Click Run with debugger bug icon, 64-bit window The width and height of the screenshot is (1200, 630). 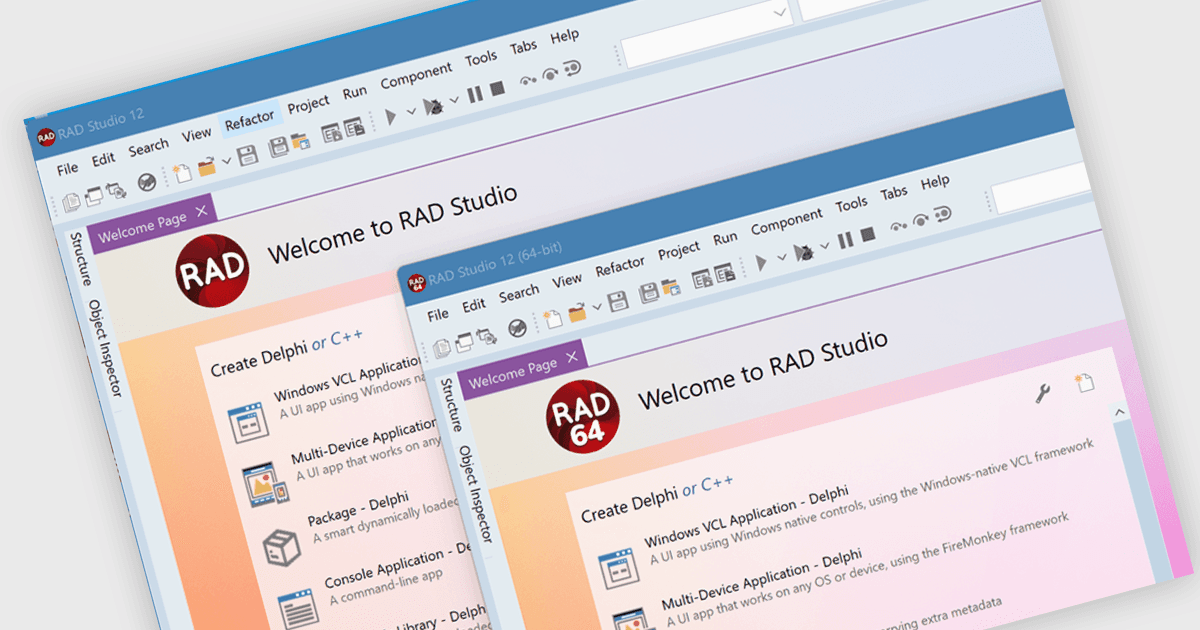click(x=803, y=253)
